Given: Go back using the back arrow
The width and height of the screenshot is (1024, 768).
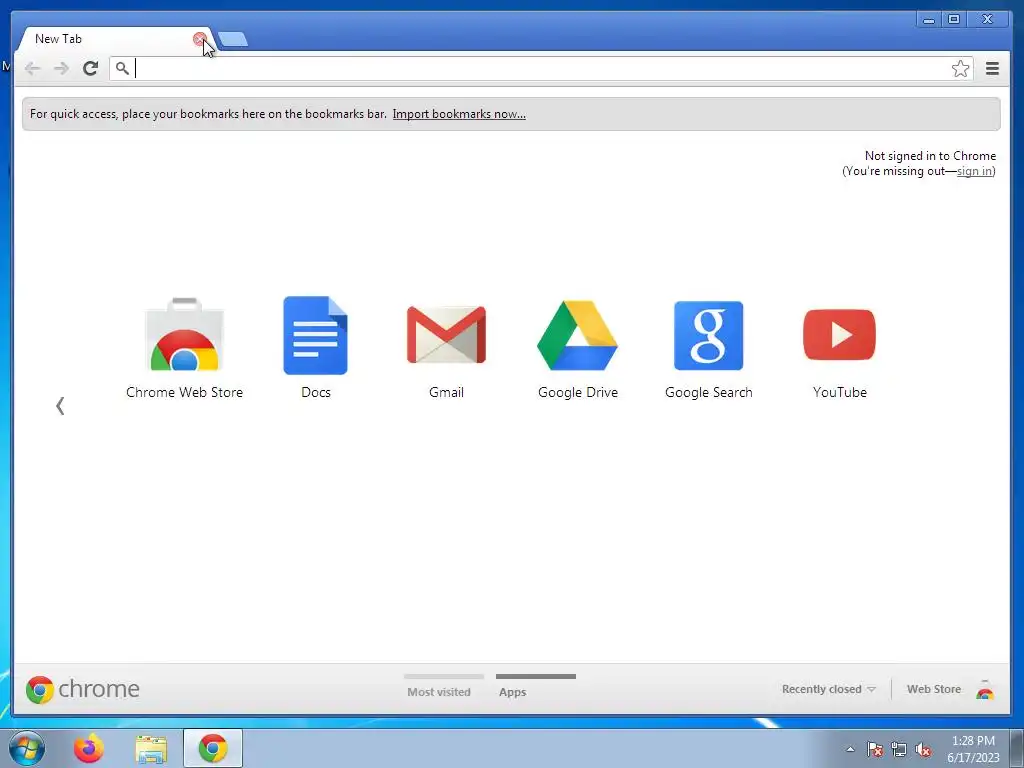Looking at the screenshot, I should coord(32,68).
